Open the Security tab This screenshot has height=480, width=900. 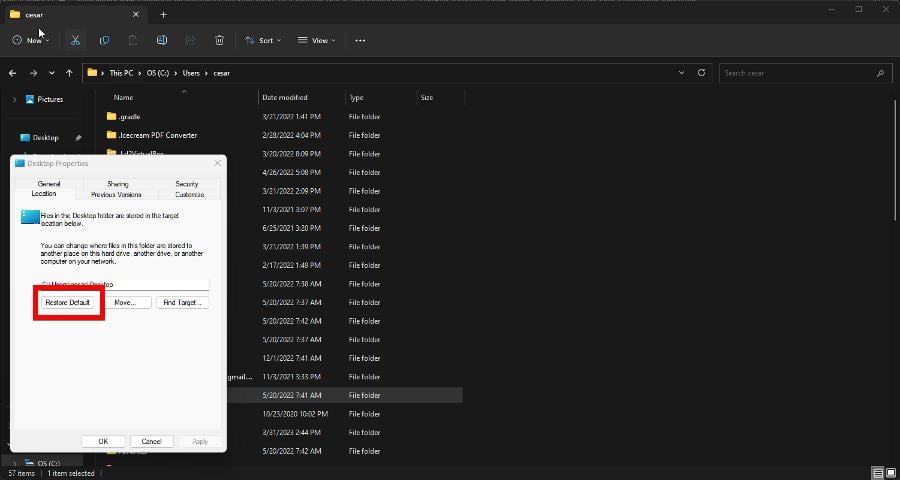(187, 184)
